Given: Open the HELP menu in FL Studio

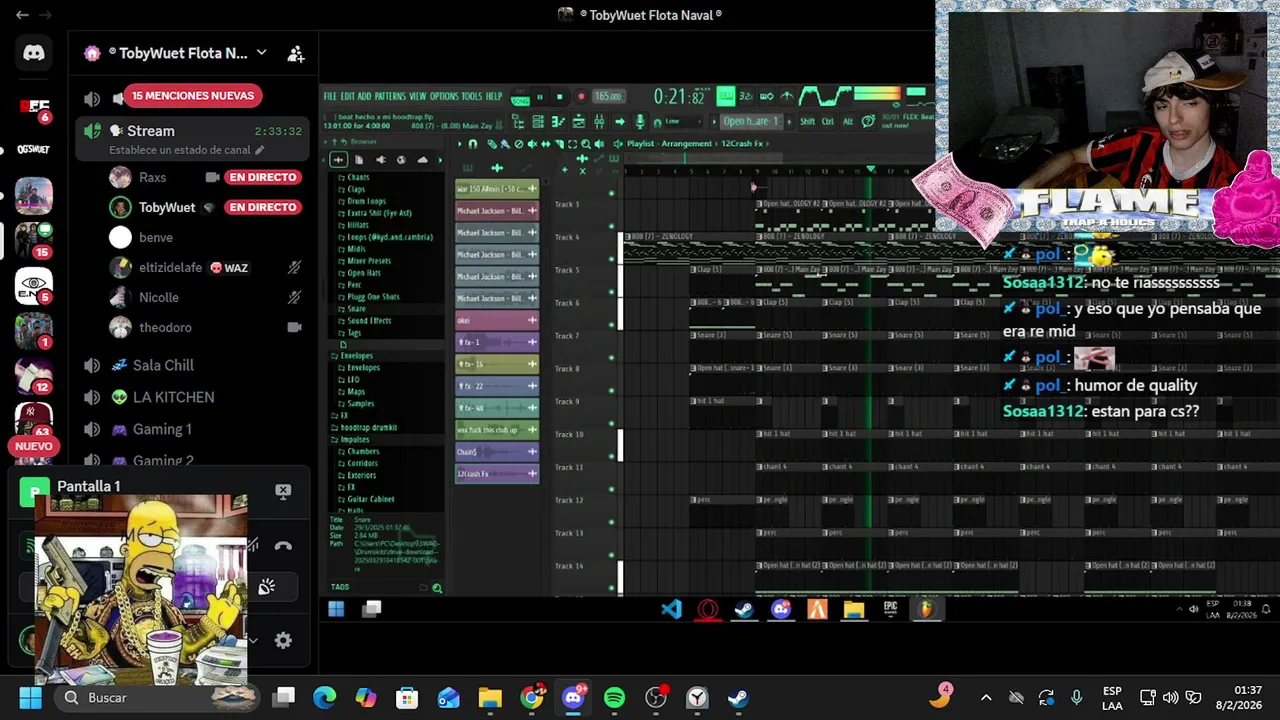Looking at the screenshot, I should point(494,96).
